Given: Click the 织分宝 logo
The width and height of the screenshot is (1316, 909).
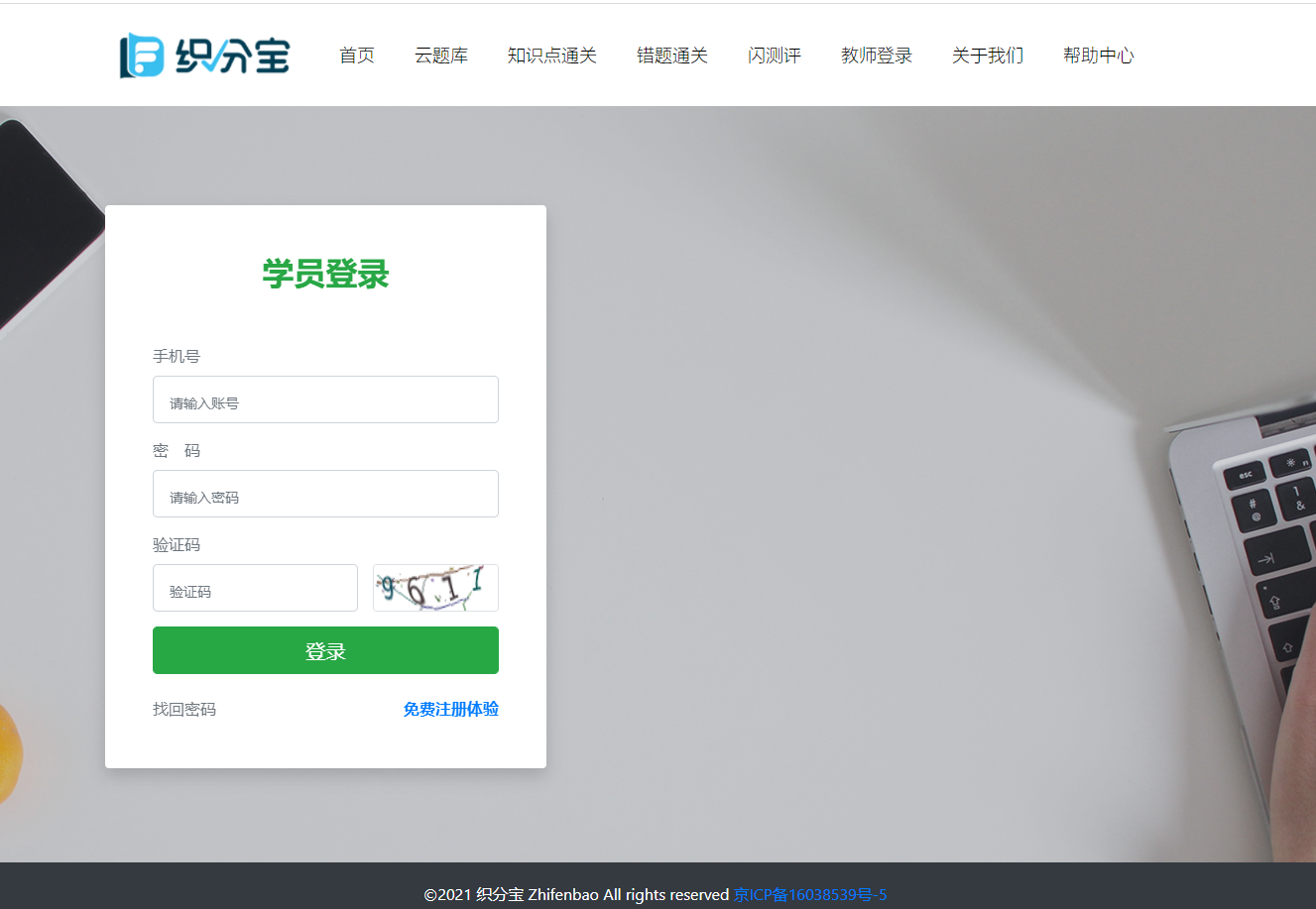Looking at the screenshot, I should coord(204,56).
